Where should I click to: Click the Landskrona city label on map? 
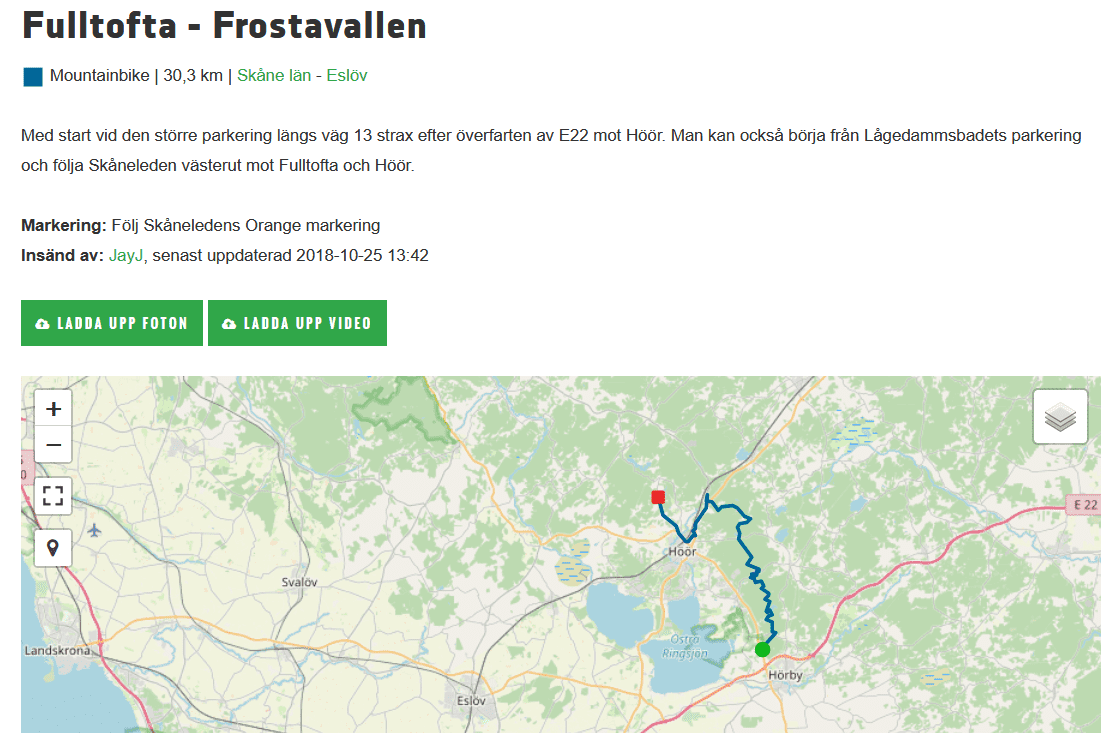click(57, 651)
